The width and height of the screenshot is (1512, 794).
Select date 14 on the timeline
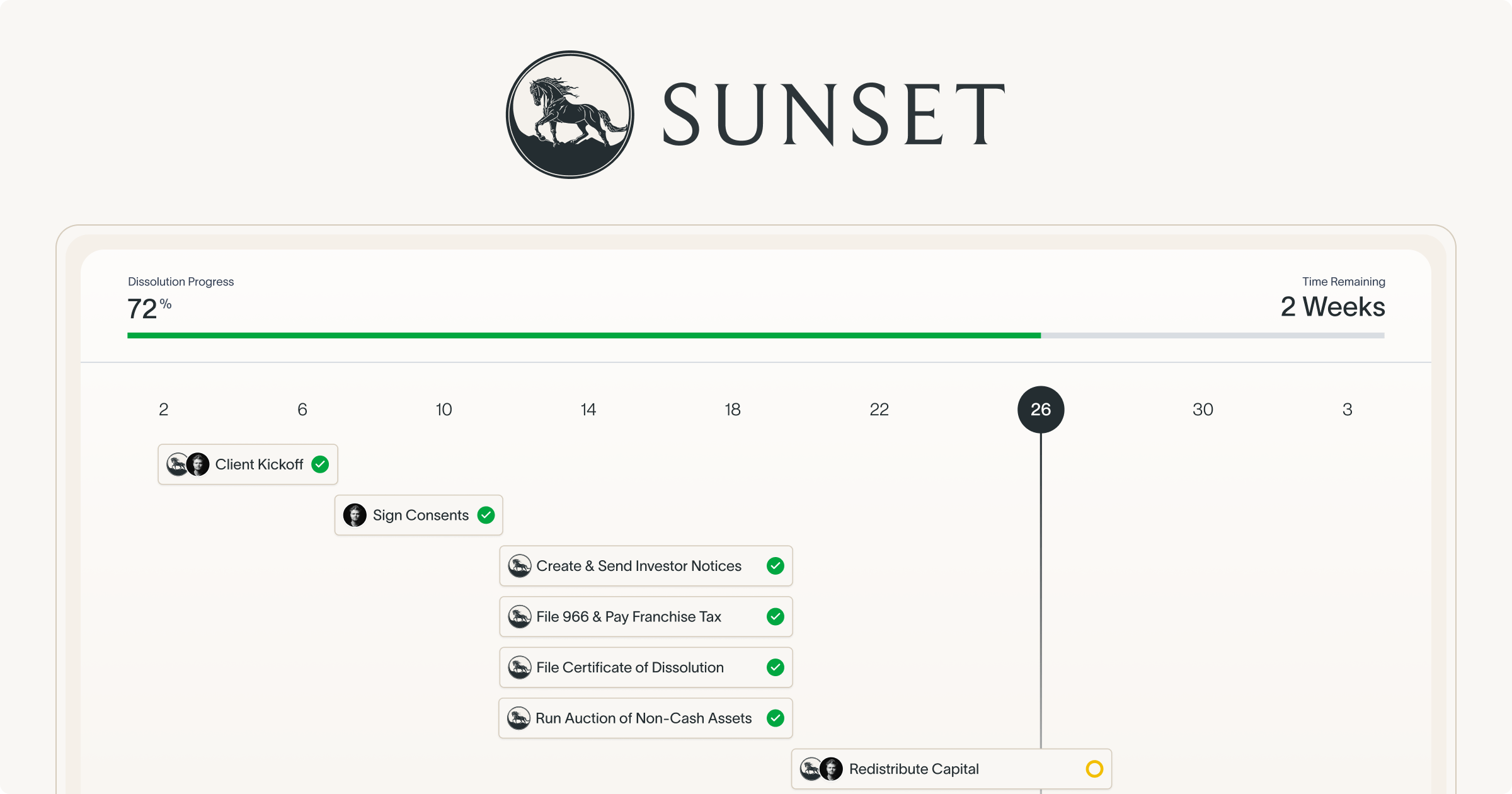588,409
